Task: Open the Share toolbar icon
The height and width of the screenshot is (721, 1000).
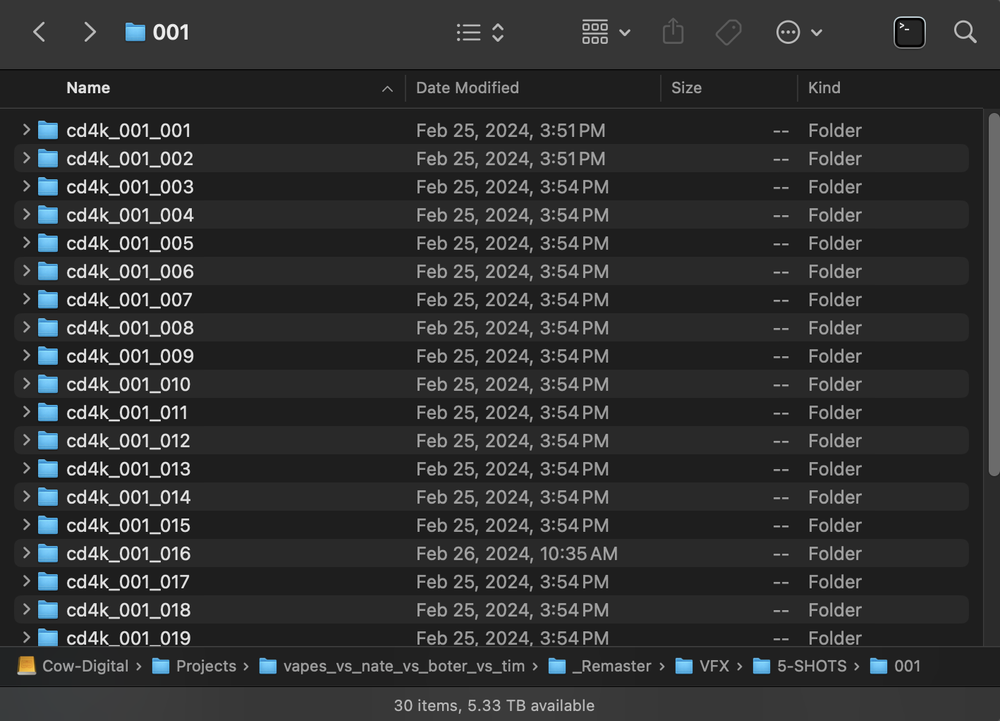Action: 672,32
